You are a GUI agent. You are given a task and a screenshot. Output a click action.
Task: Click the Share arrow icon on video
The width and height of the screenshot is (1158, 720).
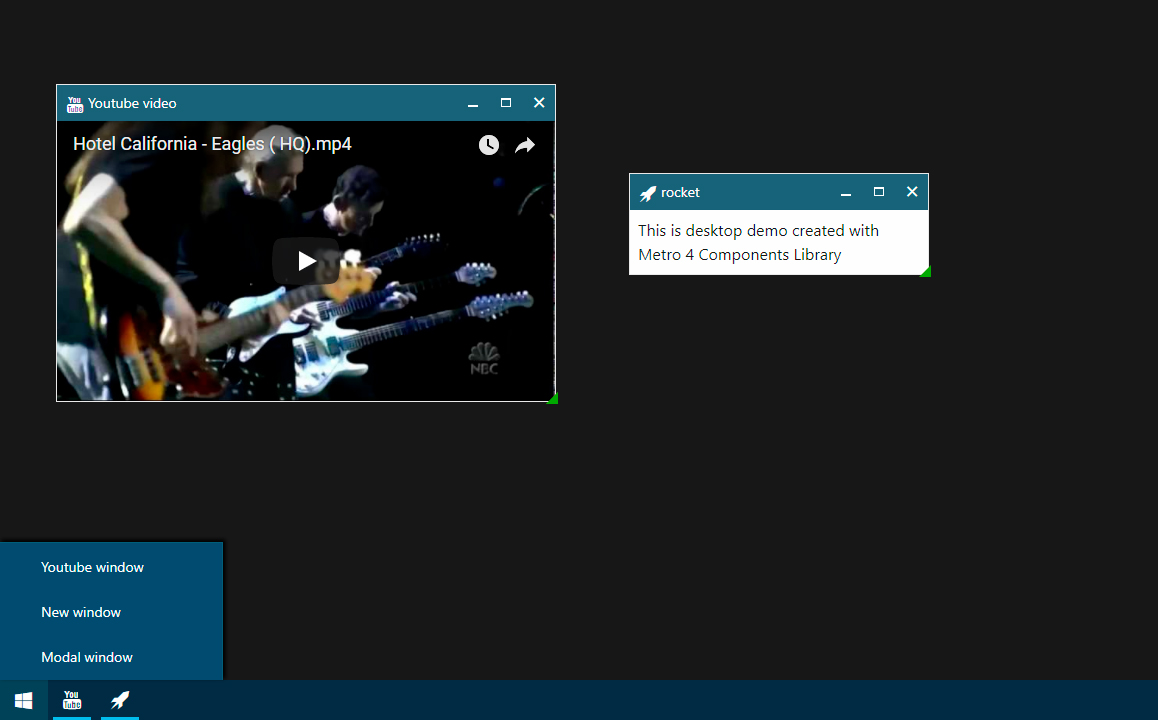click(525, 145)
